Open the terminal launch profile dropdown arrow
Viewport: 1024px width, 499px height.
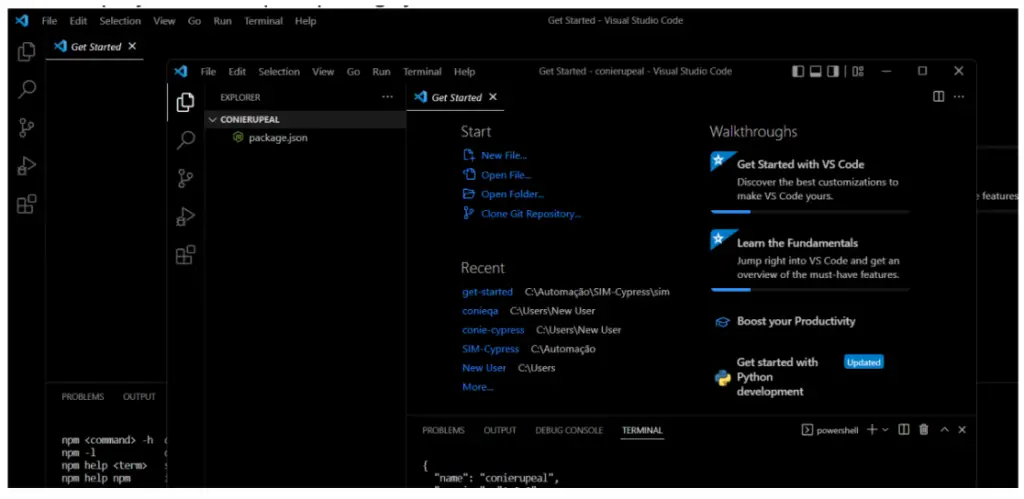pos(885,430)
